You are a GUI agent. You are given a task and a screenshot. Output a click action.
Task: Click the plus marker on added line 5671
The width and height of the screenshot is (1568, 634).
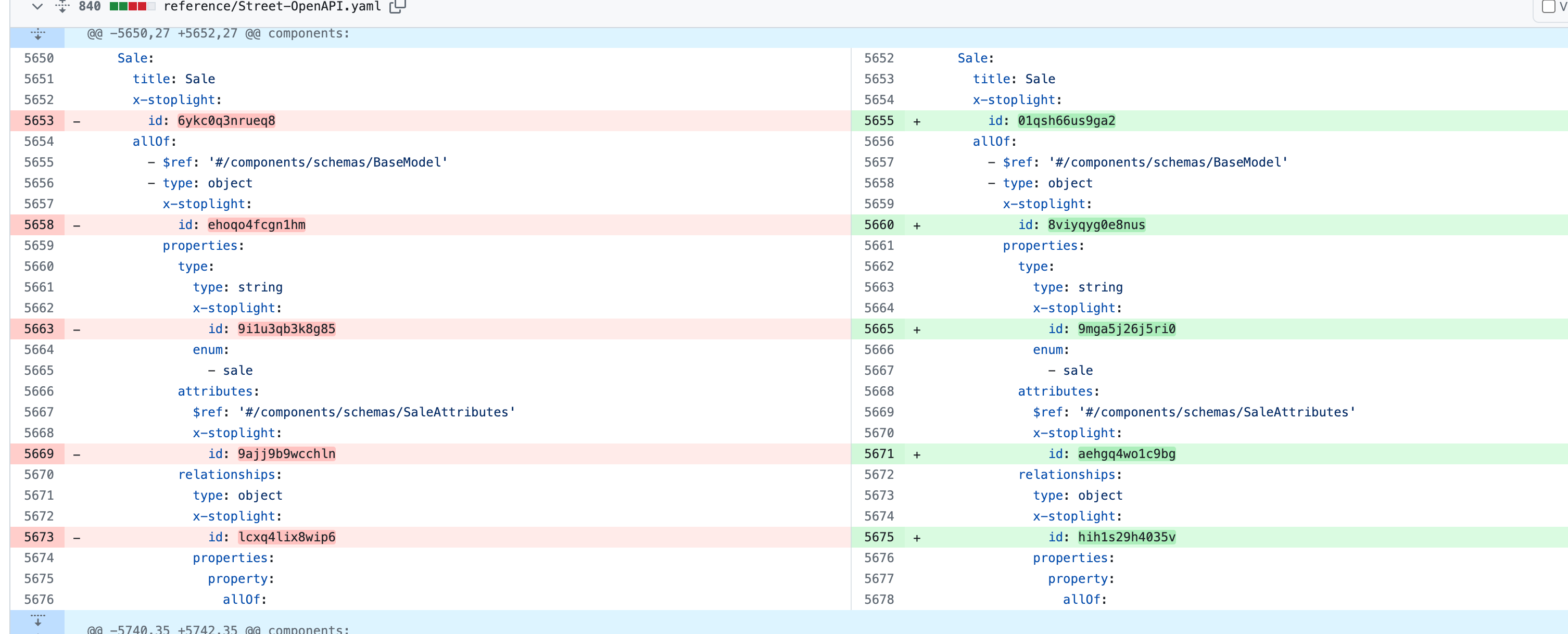[917, 454]
